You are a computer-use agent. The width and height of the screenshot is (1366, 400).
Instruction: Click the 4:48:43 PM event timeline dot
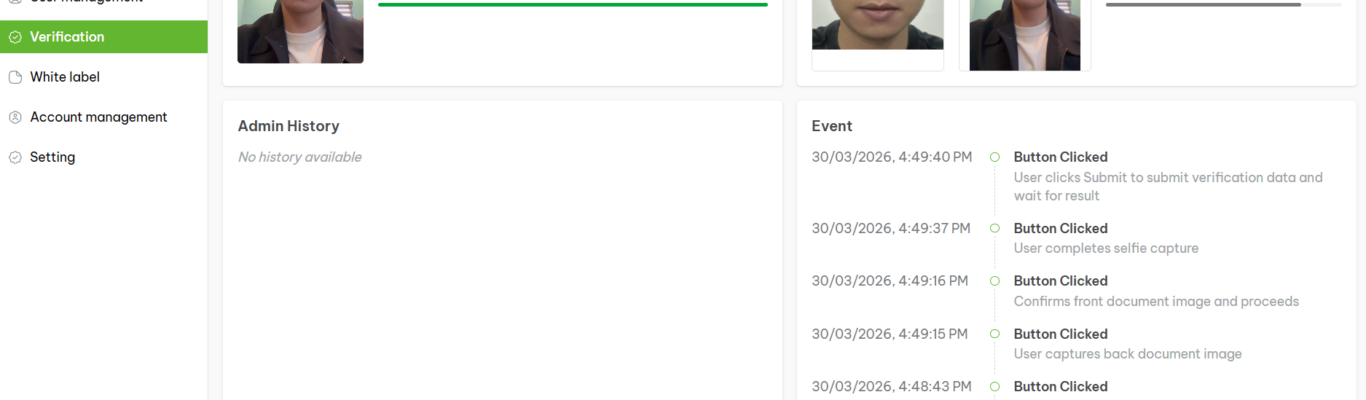pos(995,386)
